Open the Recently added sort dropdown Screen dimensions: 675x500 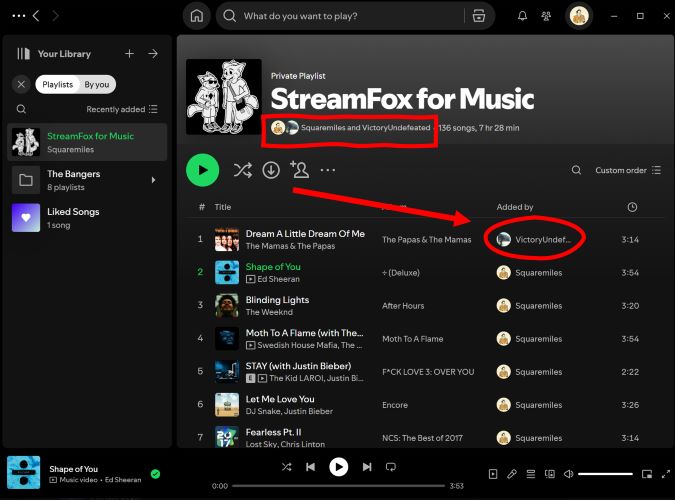[x=122, y=109]
